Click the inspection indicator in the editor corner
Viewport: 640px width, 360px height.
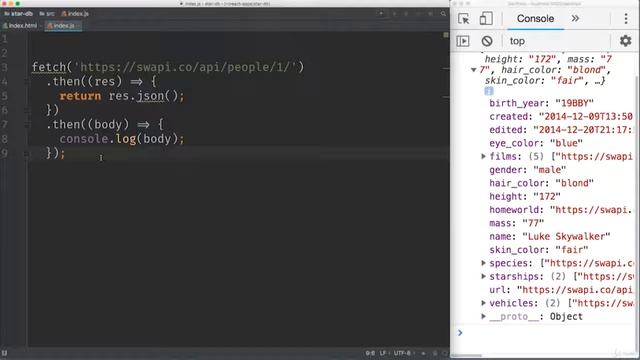click(x=446, y=35)
